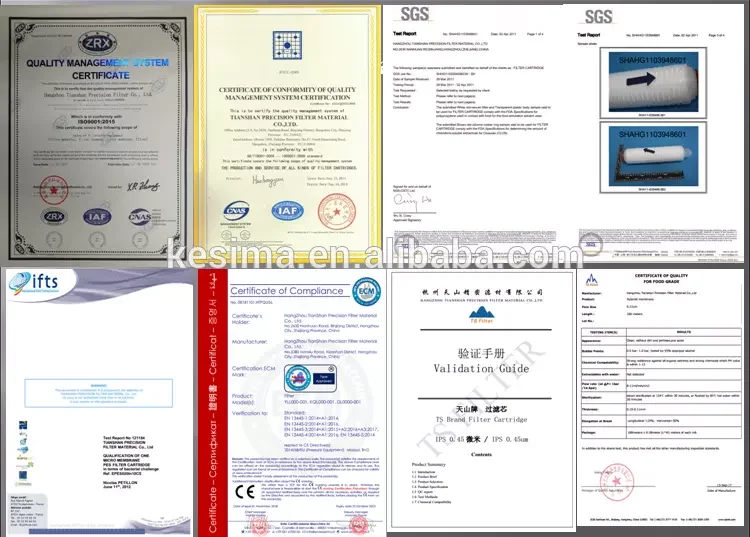Viewport: 750px width, 537px height.
Task: Select the upper filter cartridge photo with large arrow
Action: (x=653, y=83)
